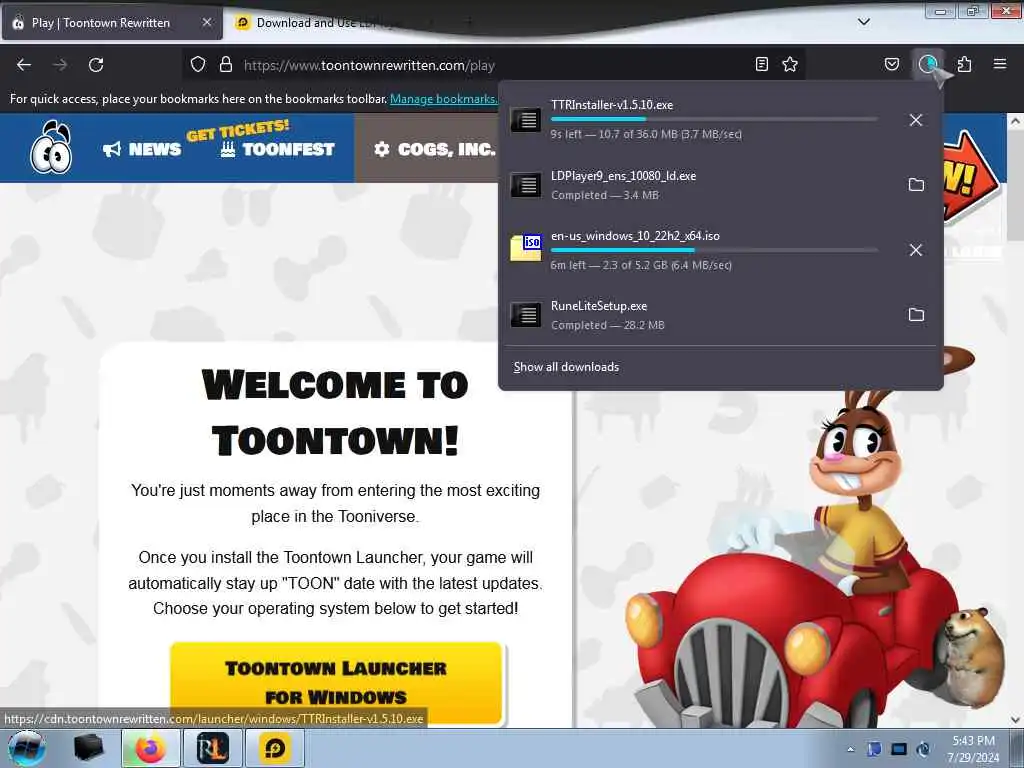The height and width of the screenshot is (768, 1024).
Task: Open the COGS, INC. menu item
Action: tap(435, 150)
